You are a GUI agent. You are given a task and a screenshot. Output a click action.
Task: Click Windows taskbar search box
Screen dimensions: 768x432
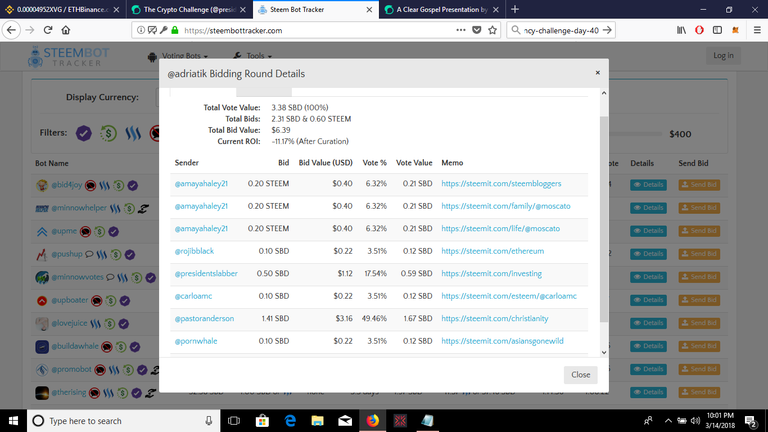click(x=123, y=421)
